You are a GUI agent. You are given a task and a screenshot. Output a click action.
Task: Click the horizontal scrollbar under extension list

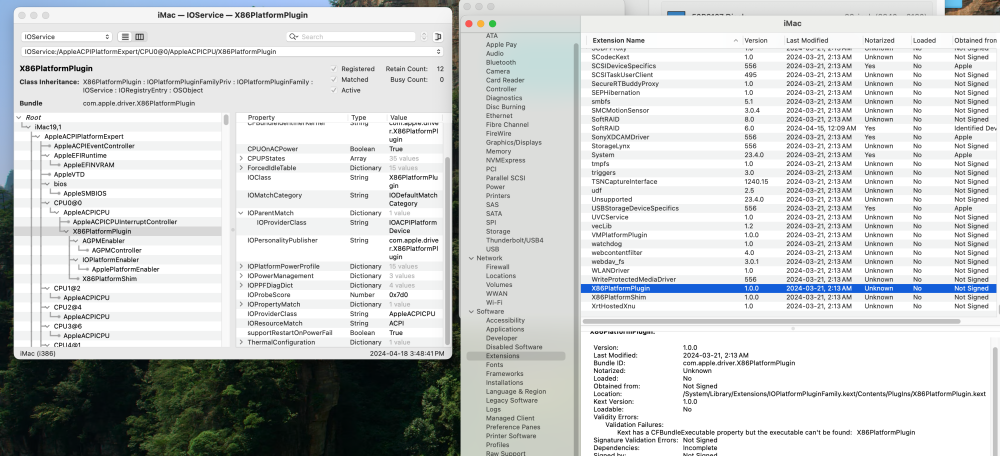(770, 321)
